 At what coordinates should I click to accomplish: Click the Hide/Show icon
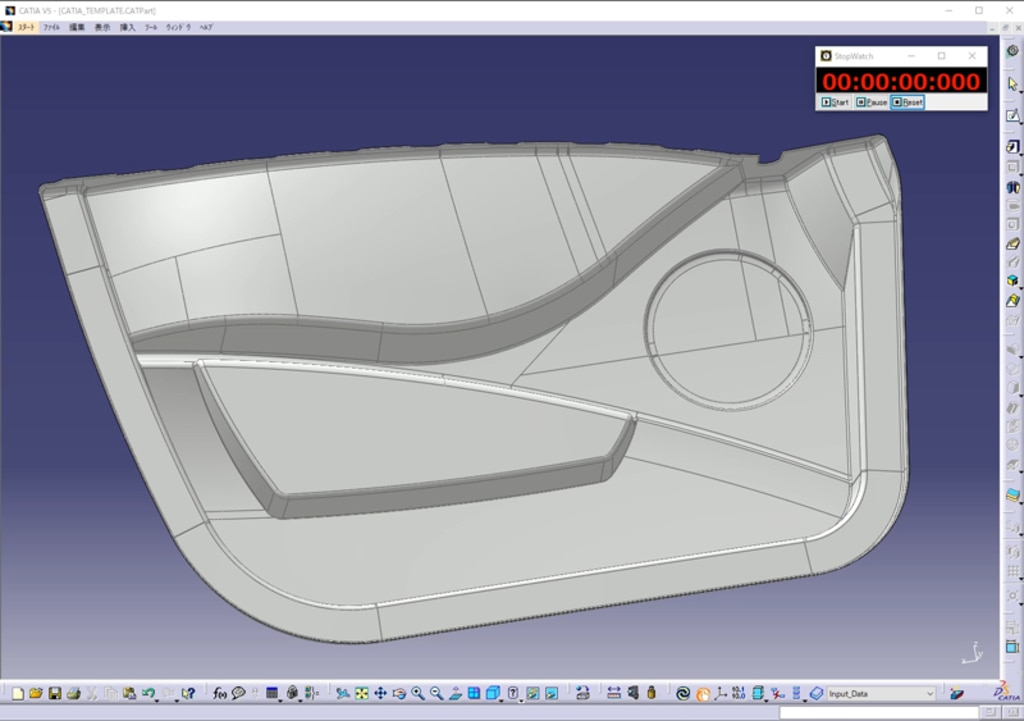(x=533, y=694)
